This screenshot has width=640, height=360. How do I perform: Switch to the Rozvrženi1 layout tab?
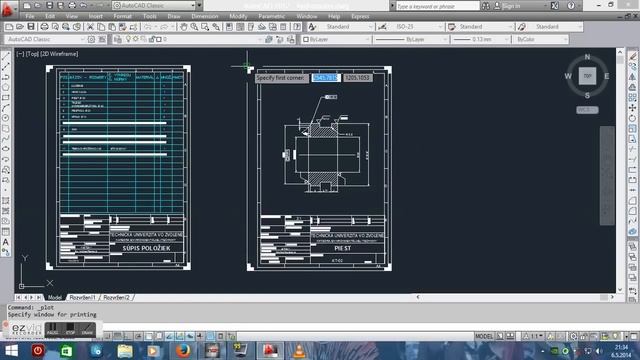(82, 297)
